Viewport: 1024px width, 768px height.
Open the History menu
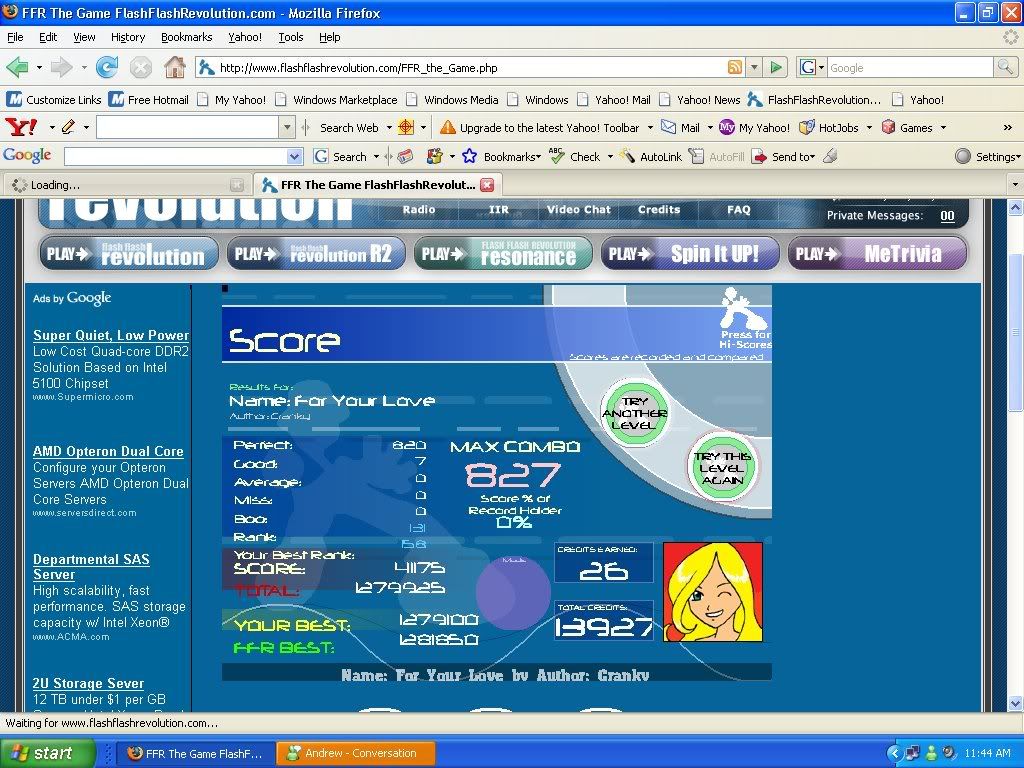coord(128,37)
